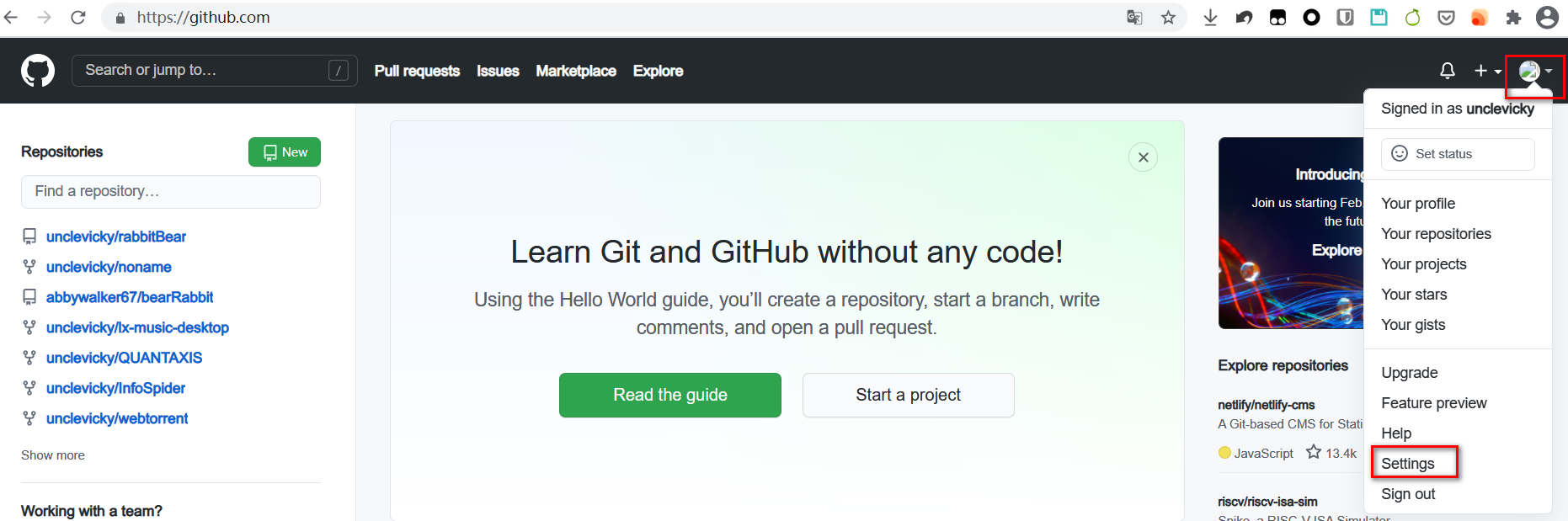Viewport: 1568px width, 521px height.
Task: Open Explore in top navigation
Action: (658, 71)
